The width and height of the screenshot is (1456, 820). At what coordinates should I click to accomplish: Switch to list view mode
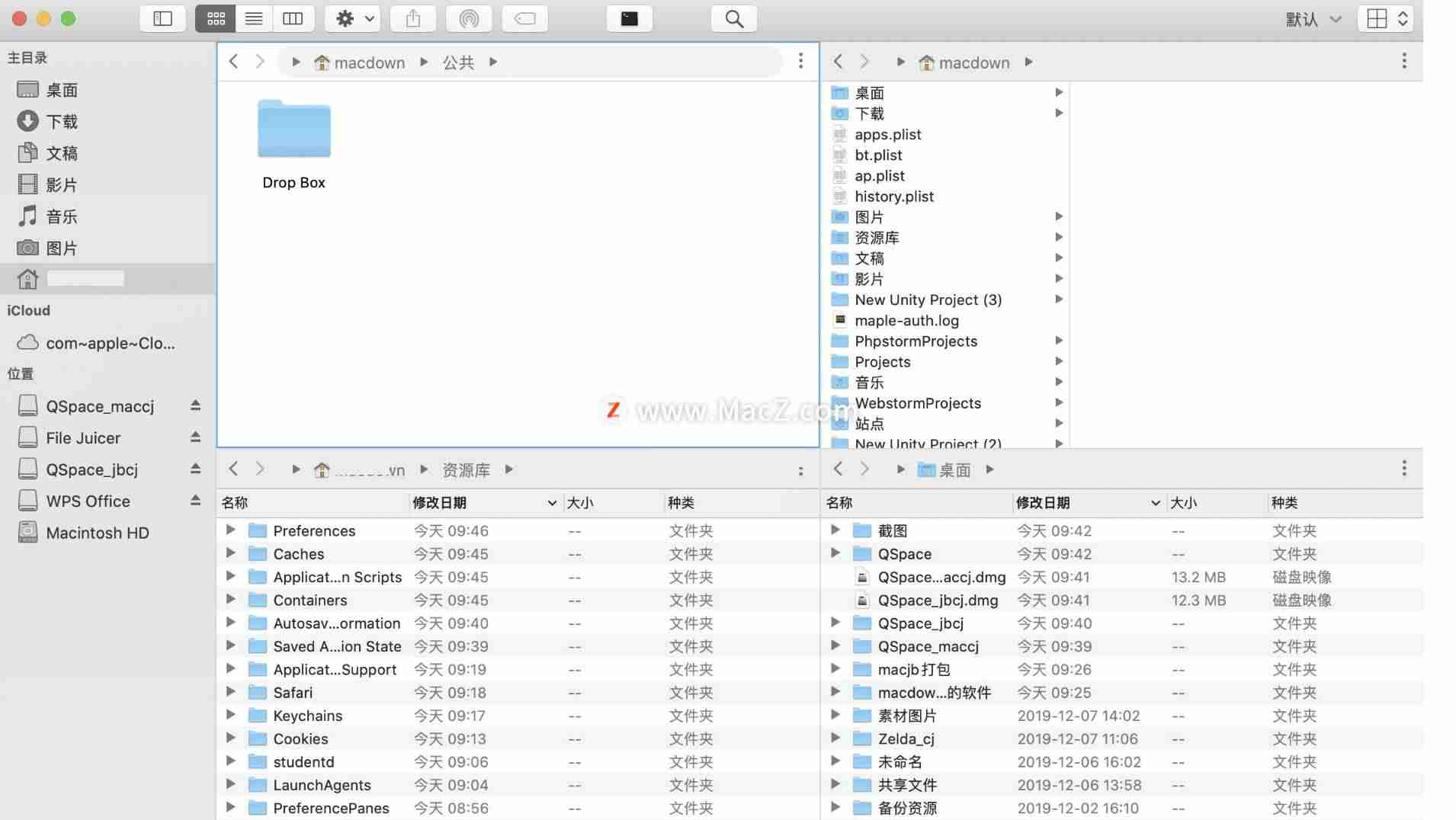click(254, 18)
